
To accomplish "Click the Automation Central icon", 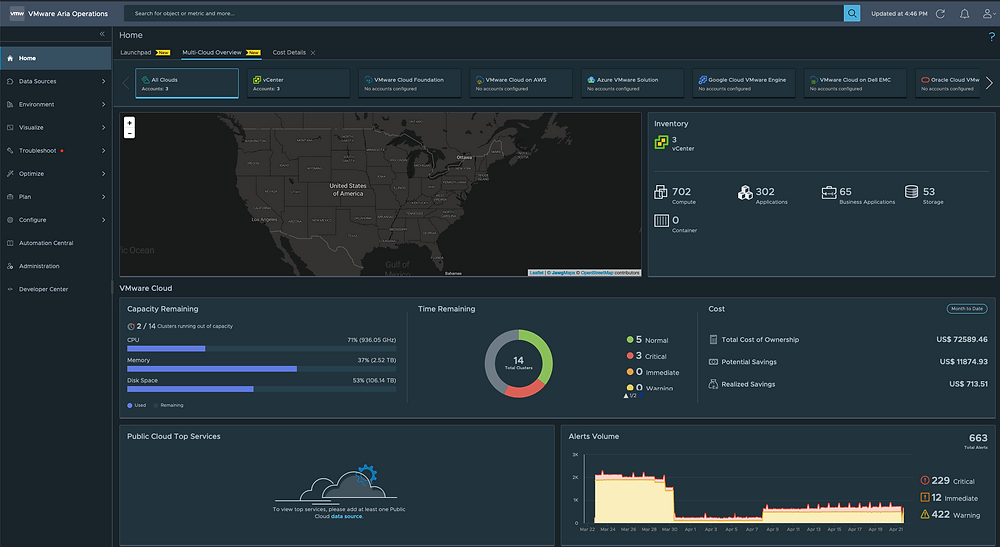I will (x=10, y=243).
